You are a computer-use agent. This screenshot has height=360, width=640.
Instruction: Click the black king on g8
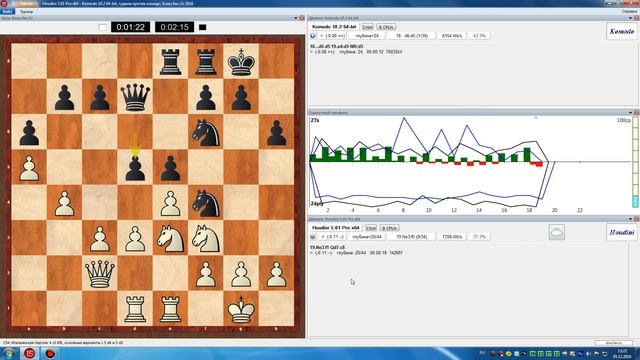coord(241,62)
